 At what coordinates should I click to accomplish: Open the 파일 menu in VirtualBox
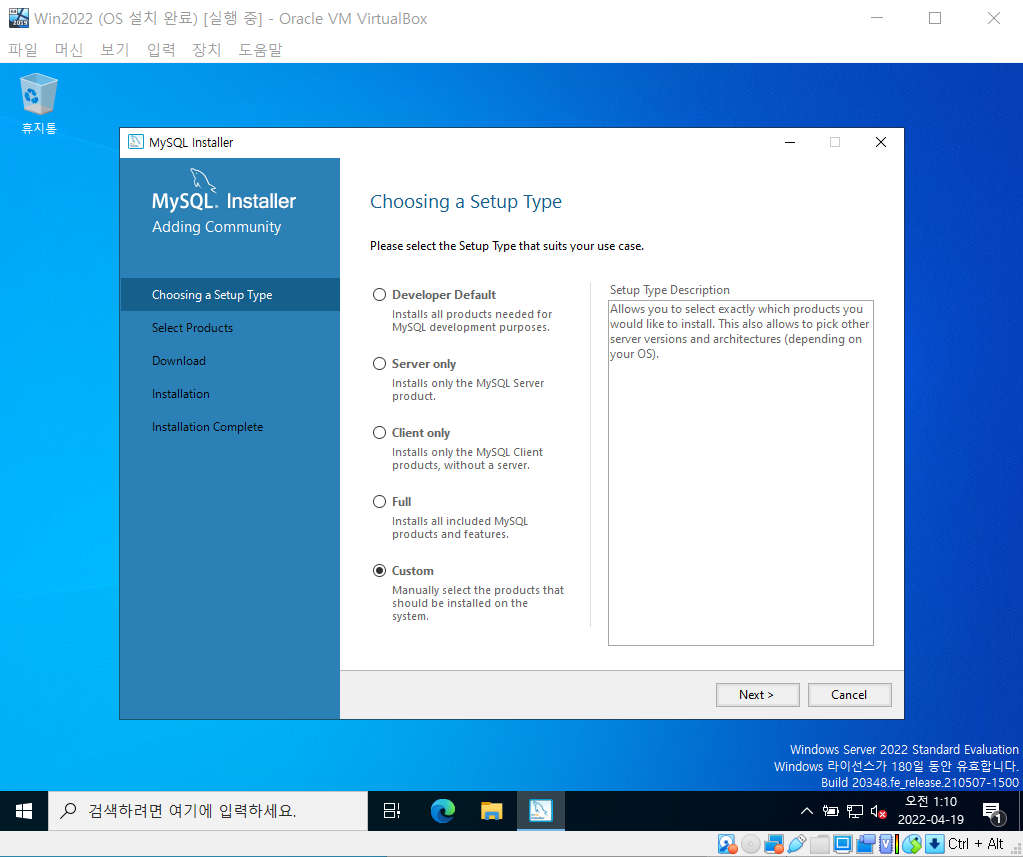click(x=23, y=50)
